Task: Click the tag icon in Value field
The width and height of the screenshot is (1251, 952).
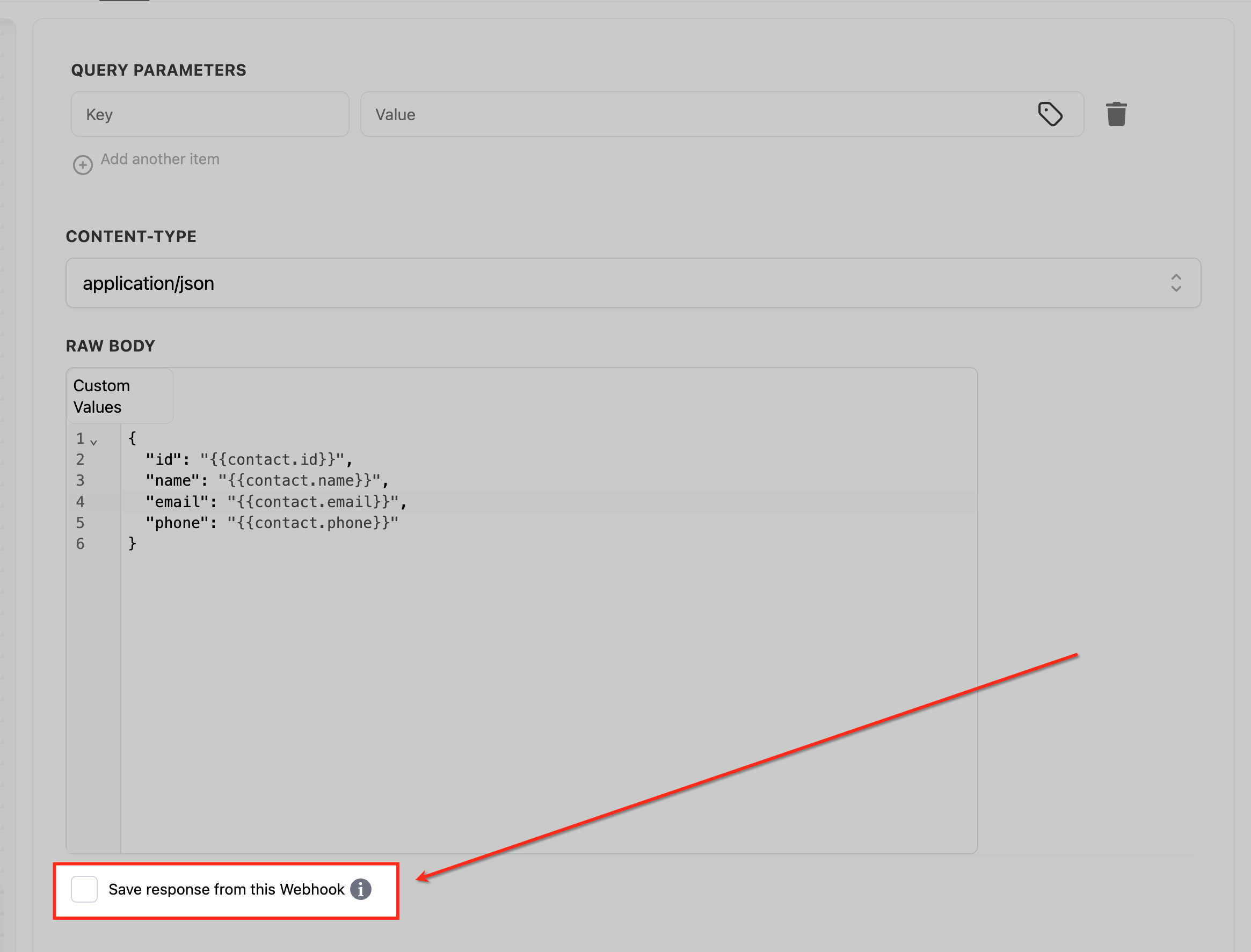Action: point(1050,114)
